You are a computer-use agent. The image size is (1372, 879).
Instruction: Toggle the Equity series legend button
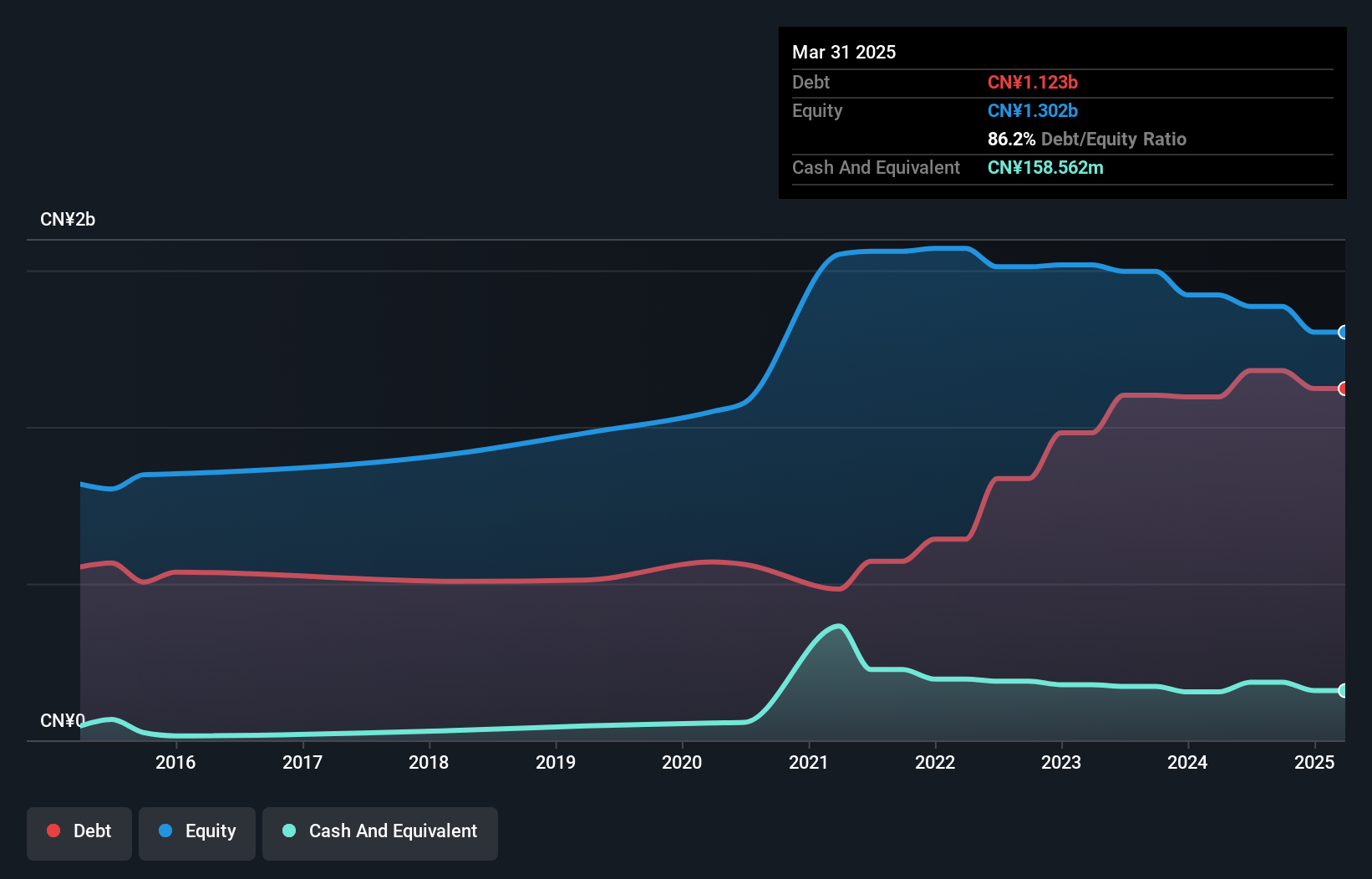197,833
